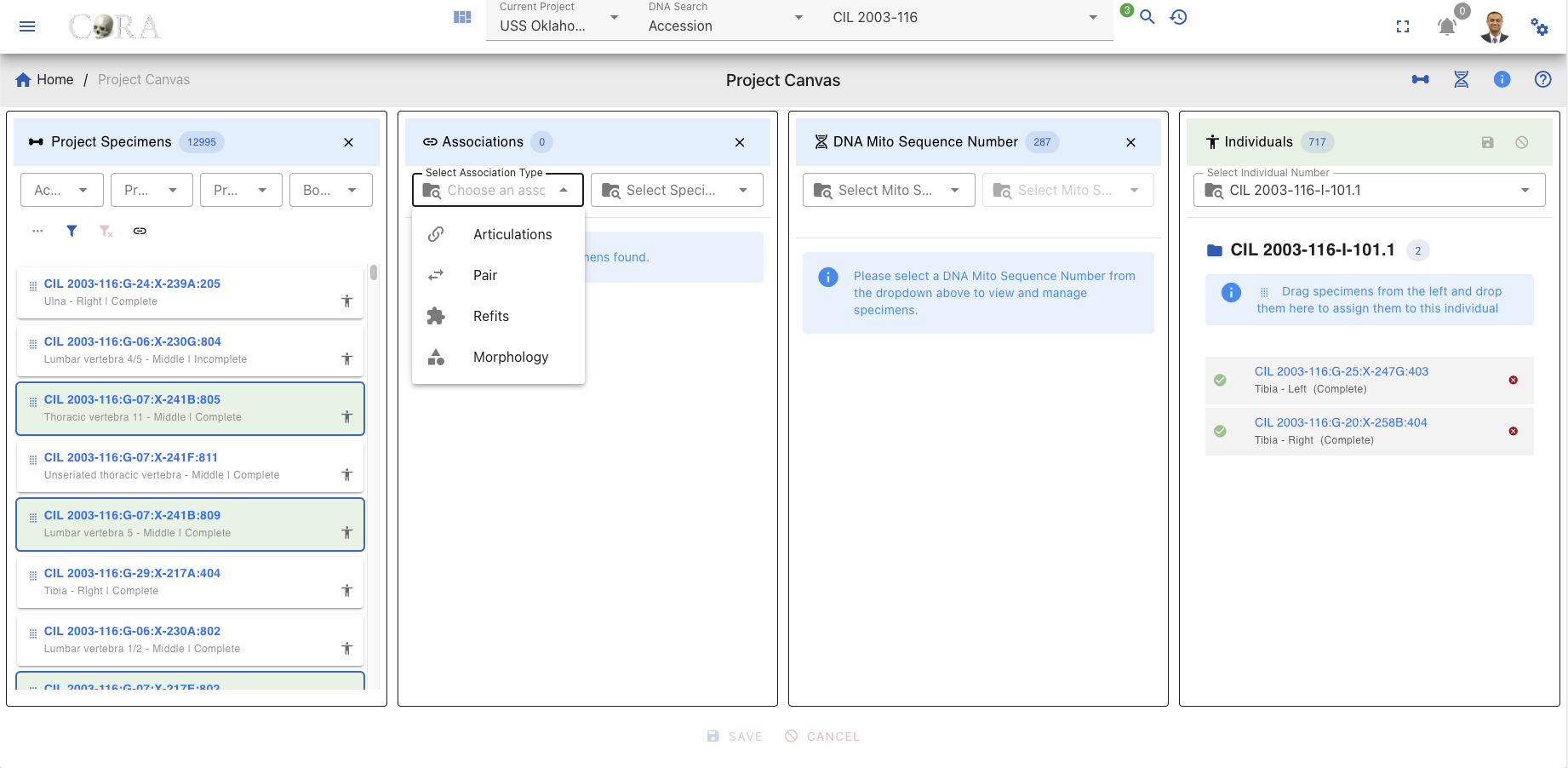Viewport: 1568px width, 768px height.
Task: Choose Articulations from association type menu
Action: click(498, 234)
